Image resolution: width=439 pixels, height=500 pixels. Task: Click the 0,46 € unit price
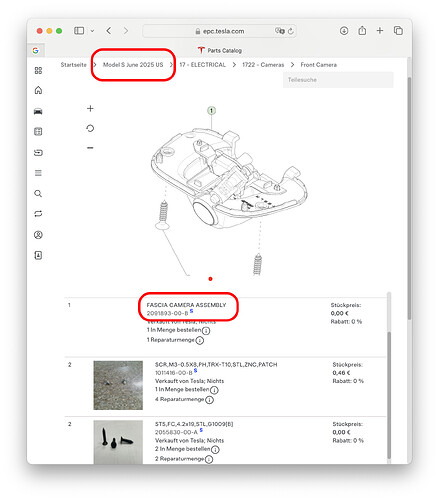[x=341, y=373]
